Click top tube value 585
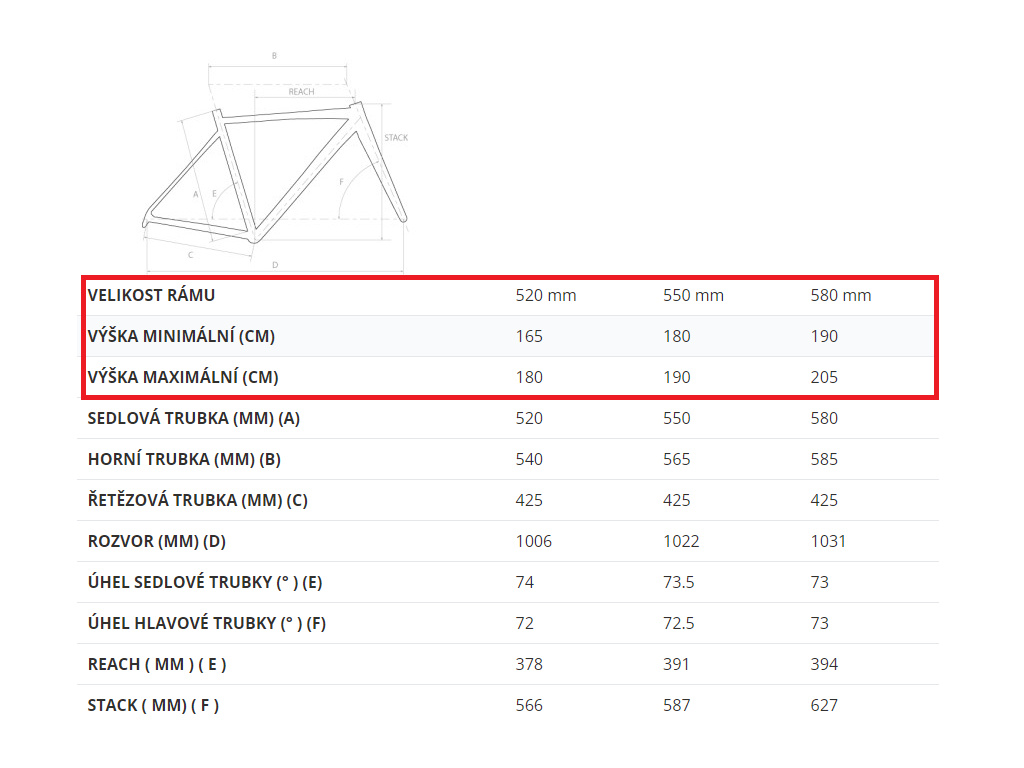Viewport: 1024px width, 768px height. [x=824, y=460]
